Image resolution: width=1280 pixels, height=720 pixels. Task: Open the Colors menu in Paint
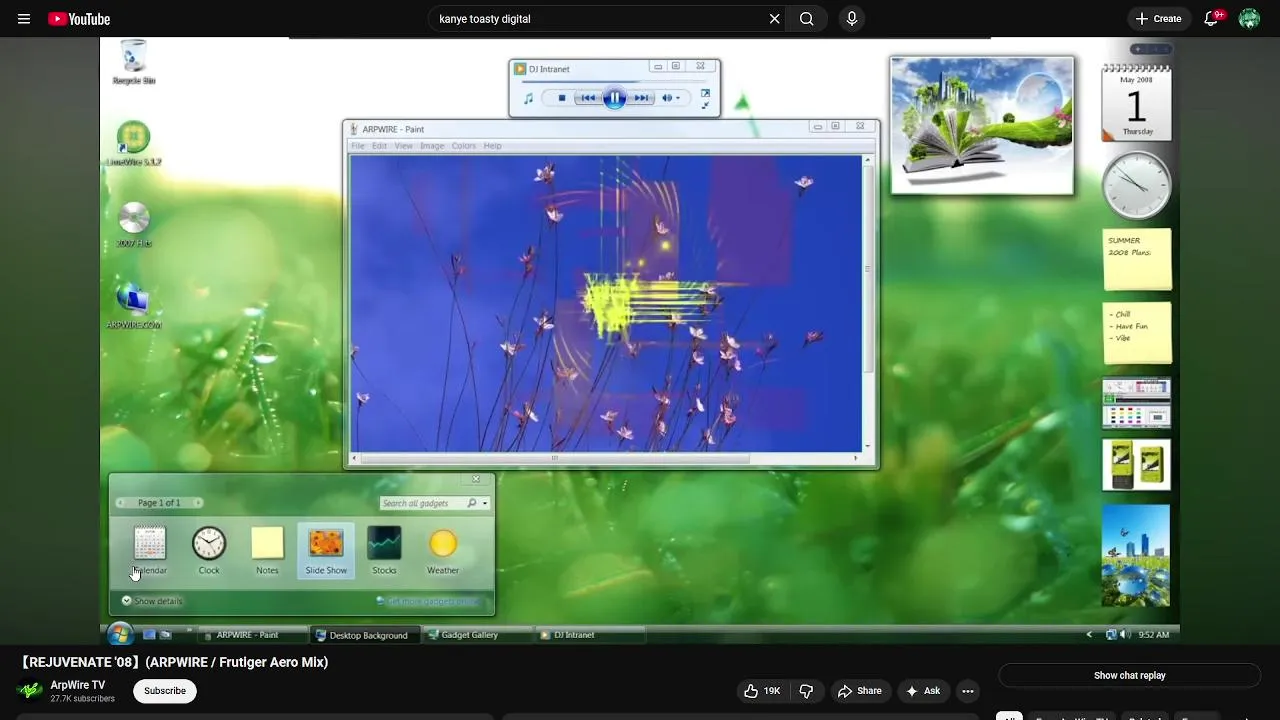tap(464, 146)
